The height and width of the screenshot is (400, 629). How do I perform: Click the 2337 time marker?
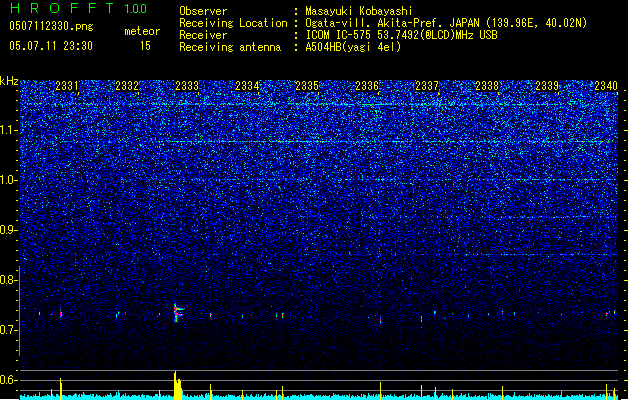point(427,86)
